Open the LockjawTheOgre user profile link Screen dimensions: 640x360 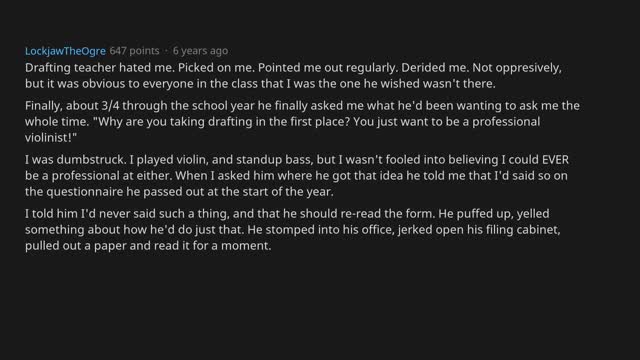[65, 51]
